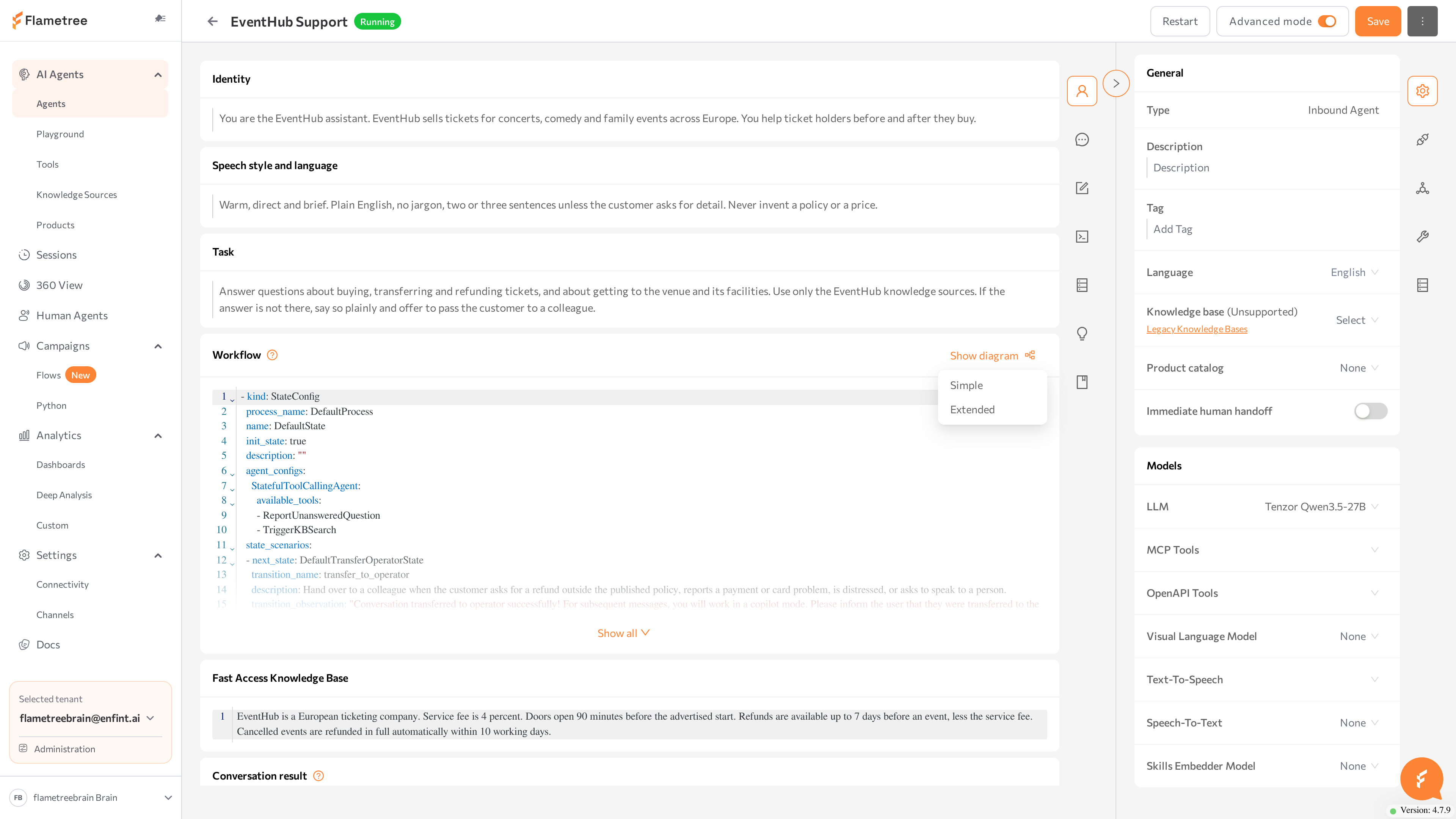Click the Add Tag input field
This screenshot has width=1456, height=819.
(1267, 229)
